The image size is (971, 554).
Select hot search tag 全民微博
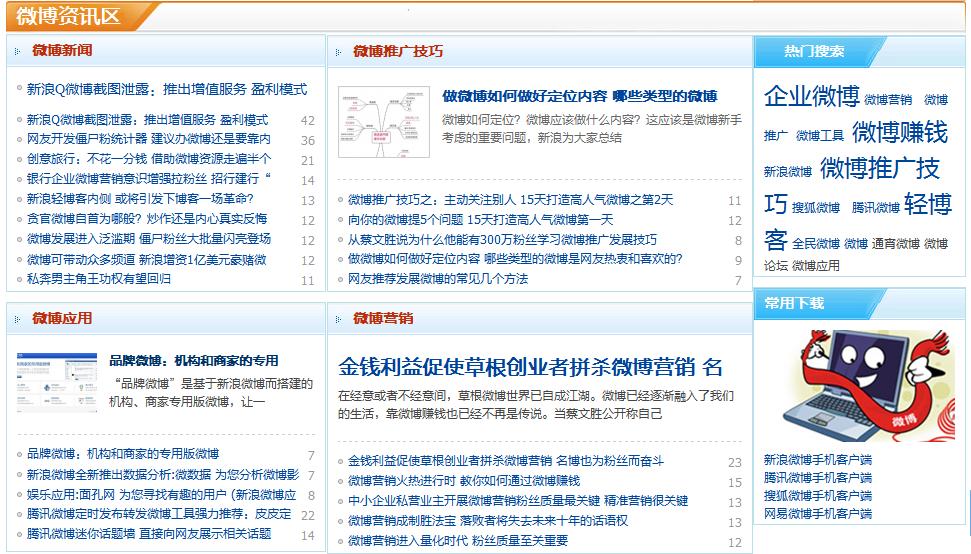click(x=816, y=243)
